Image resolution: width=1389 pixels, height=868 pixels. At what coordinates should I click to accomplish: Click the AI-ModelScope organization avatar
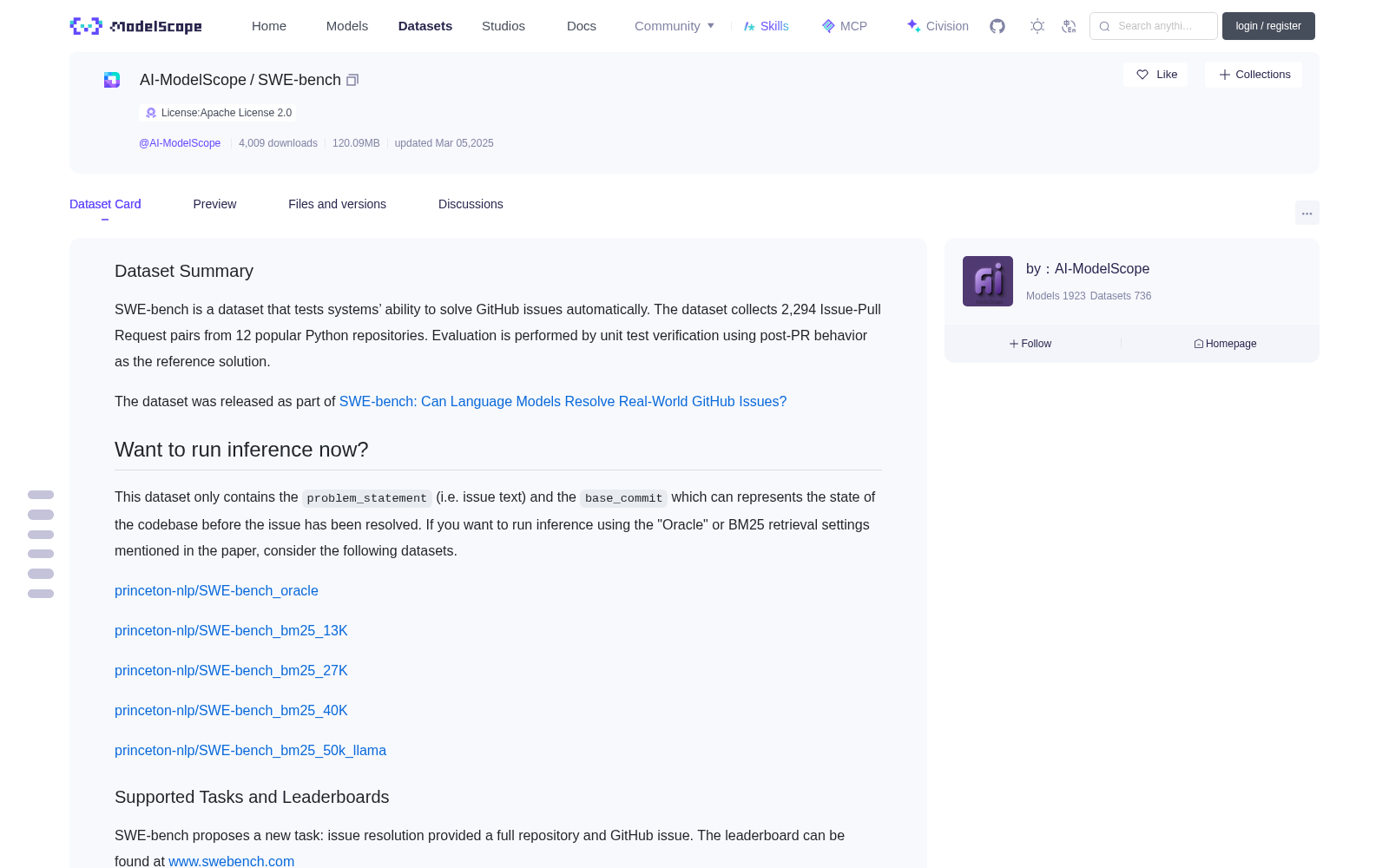[x=988, y=281]
